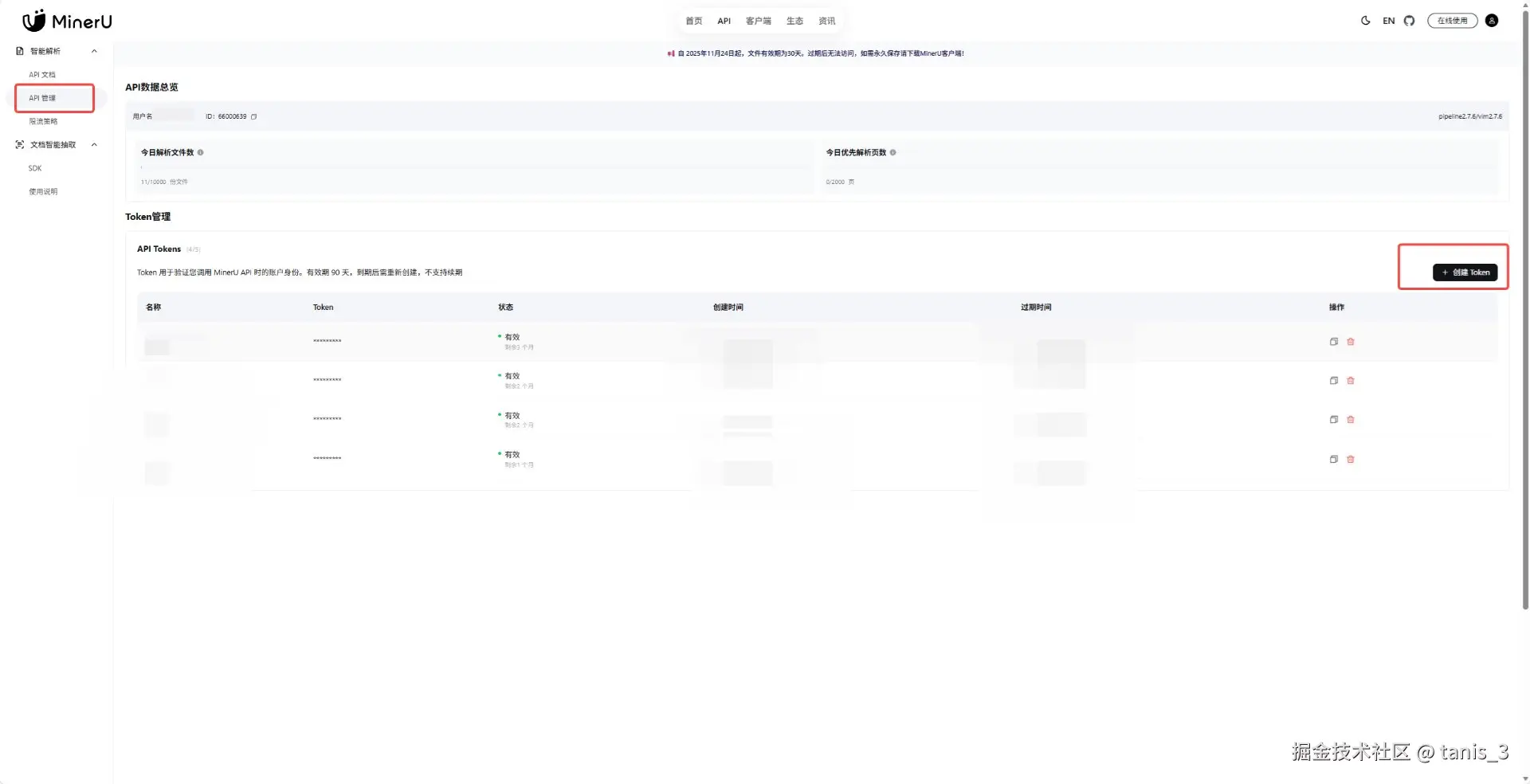Click the page's vertical scrollbar

pos(1525,311)
